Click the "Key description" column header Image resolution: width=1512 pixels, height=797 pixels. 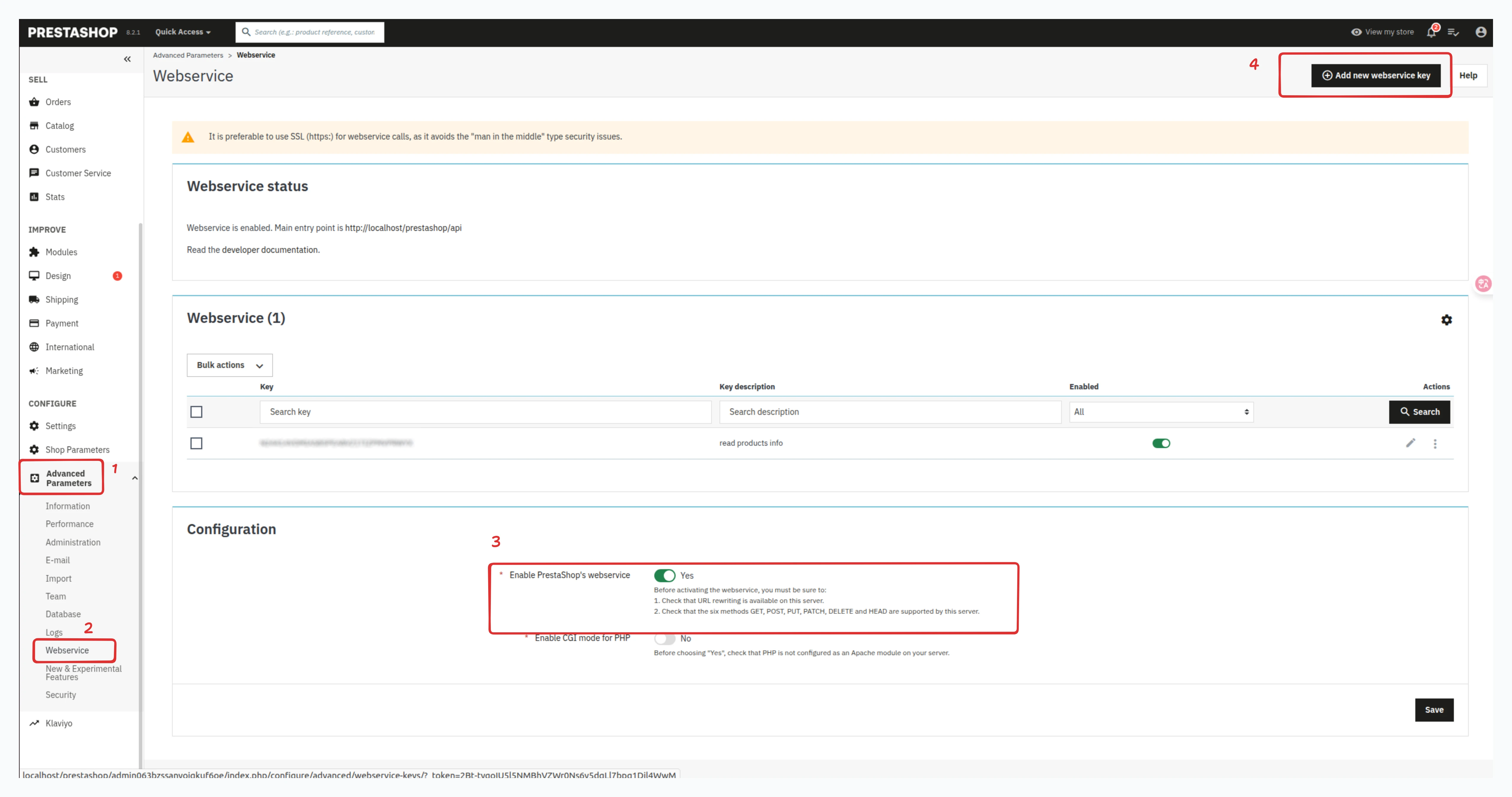[747, 386]
